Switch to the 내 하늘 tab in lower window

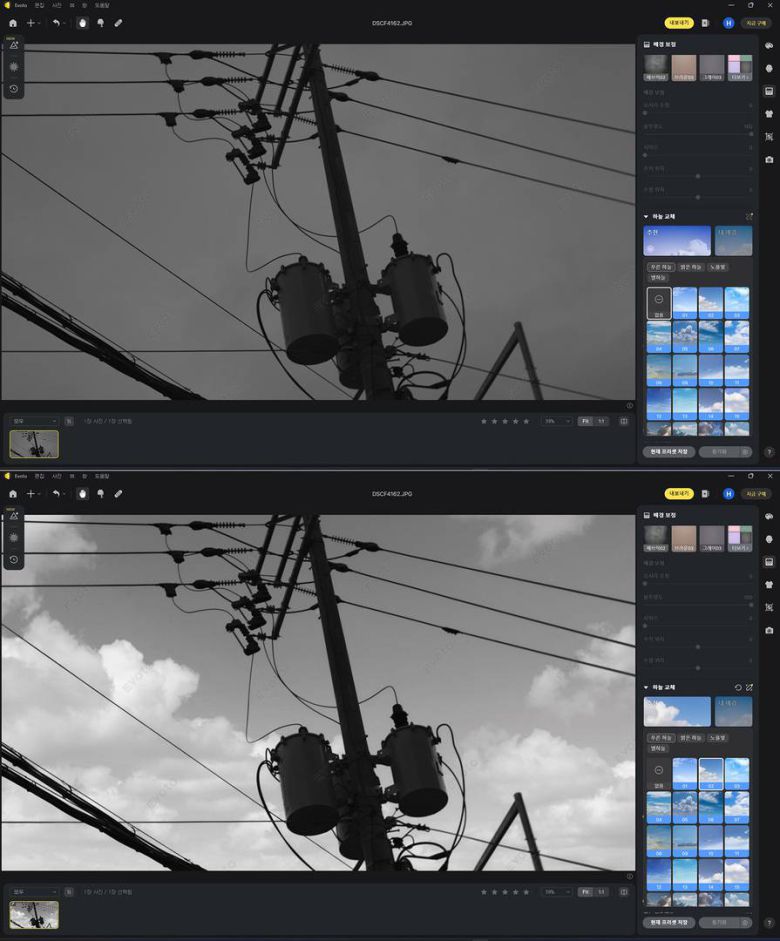coord(733,711)
